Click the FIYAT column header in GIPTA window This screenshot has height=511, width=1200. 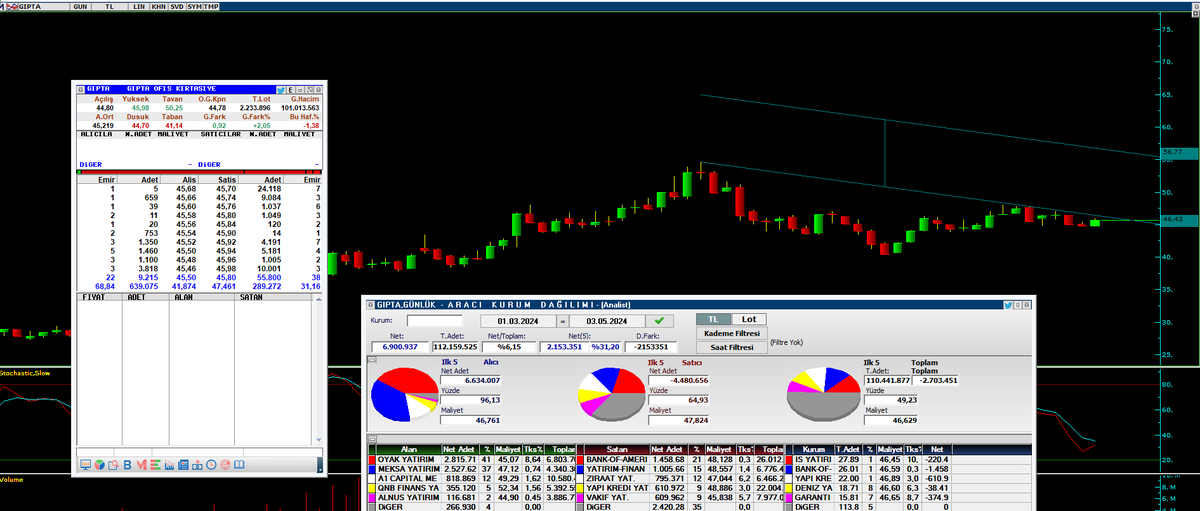click(100, 297)
